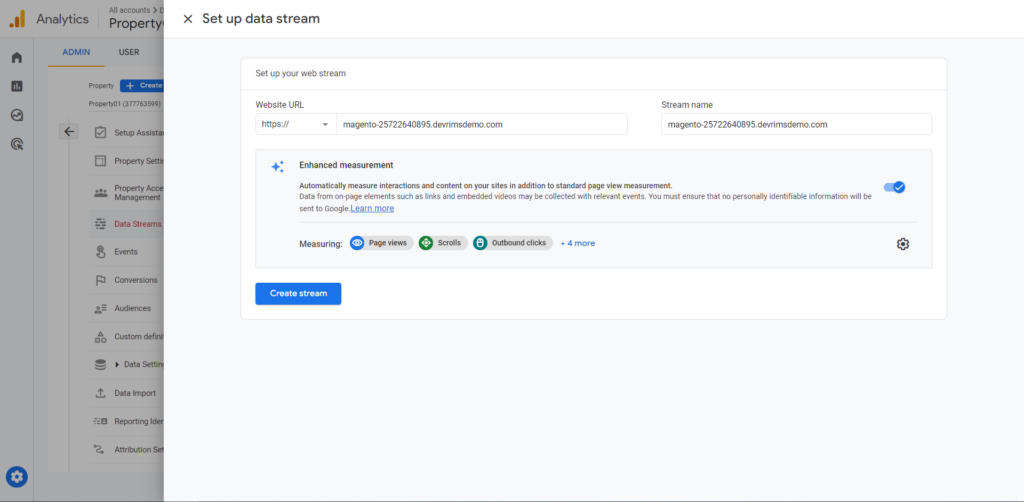Click the Website URL input field
1024x502 pixels.
(x=482, y=124)
